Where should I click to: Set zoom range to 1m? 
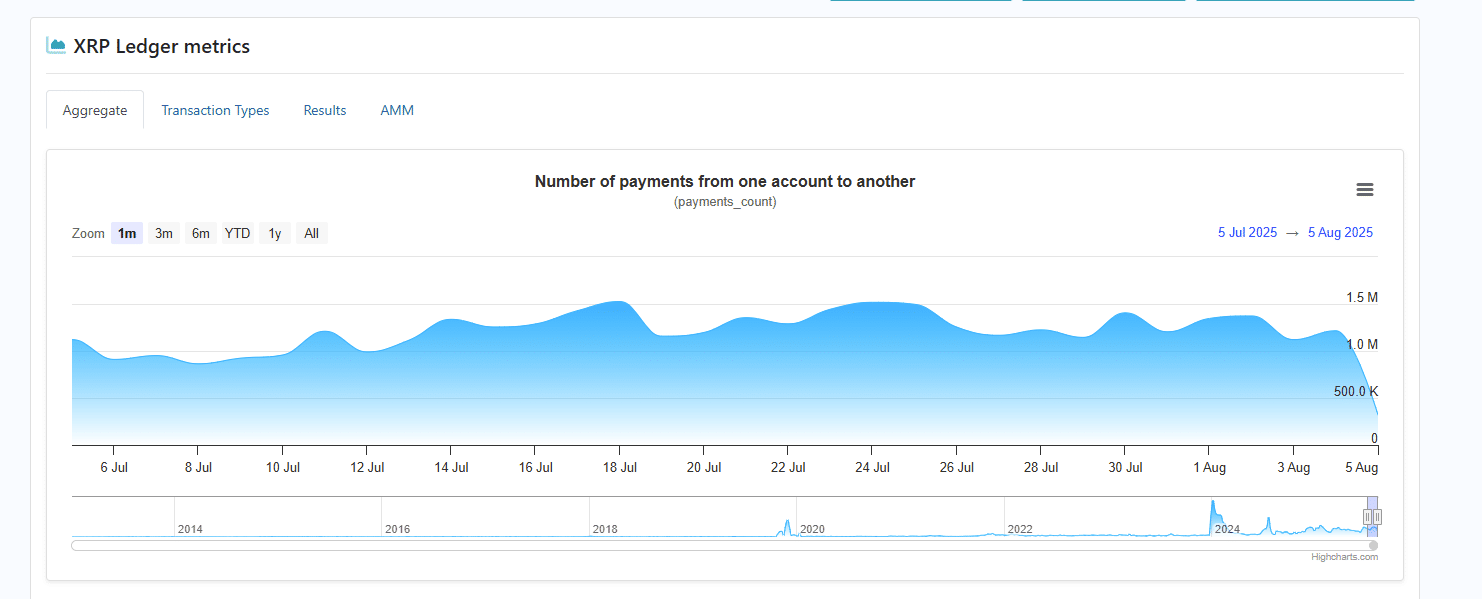tap(127, 233)
